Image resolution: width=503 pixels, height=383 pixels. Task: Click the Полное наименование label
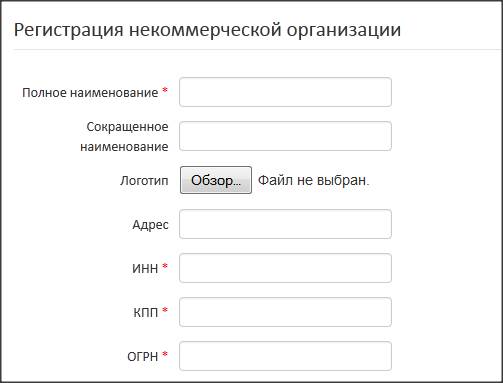point(90,92)
